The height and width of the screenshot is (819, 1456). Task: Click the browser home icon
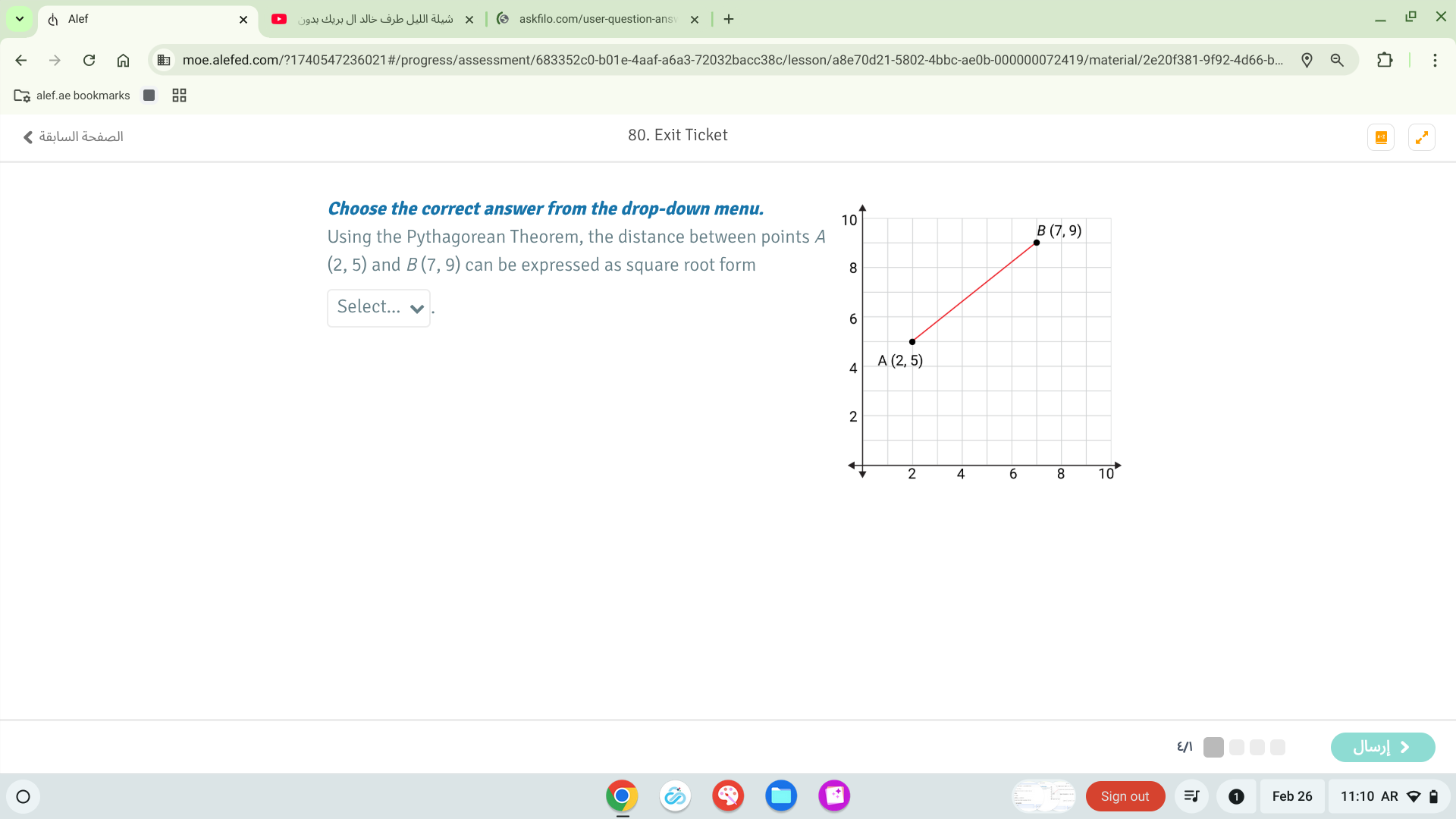[123, 60]
